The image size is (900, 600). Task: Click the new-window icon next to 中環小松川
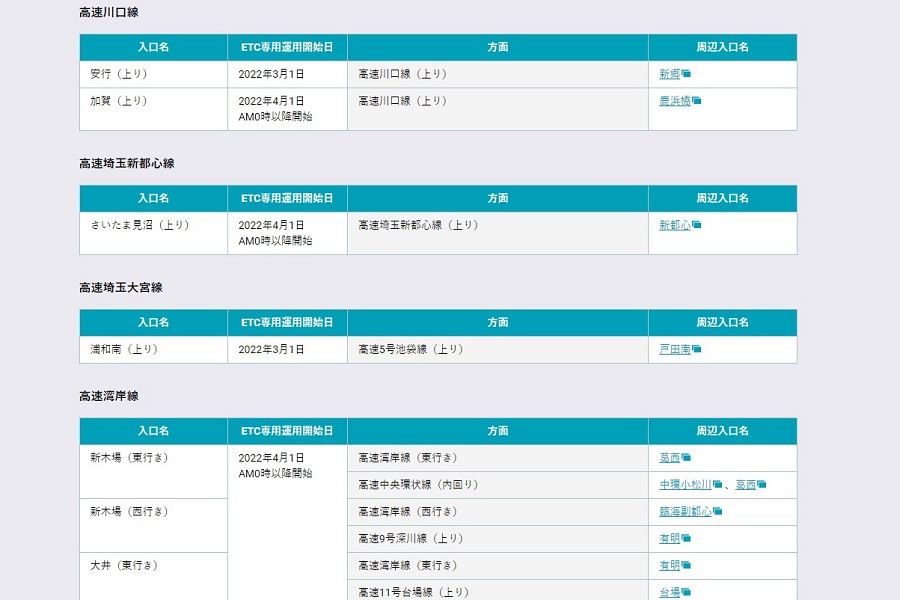(717, 485)
